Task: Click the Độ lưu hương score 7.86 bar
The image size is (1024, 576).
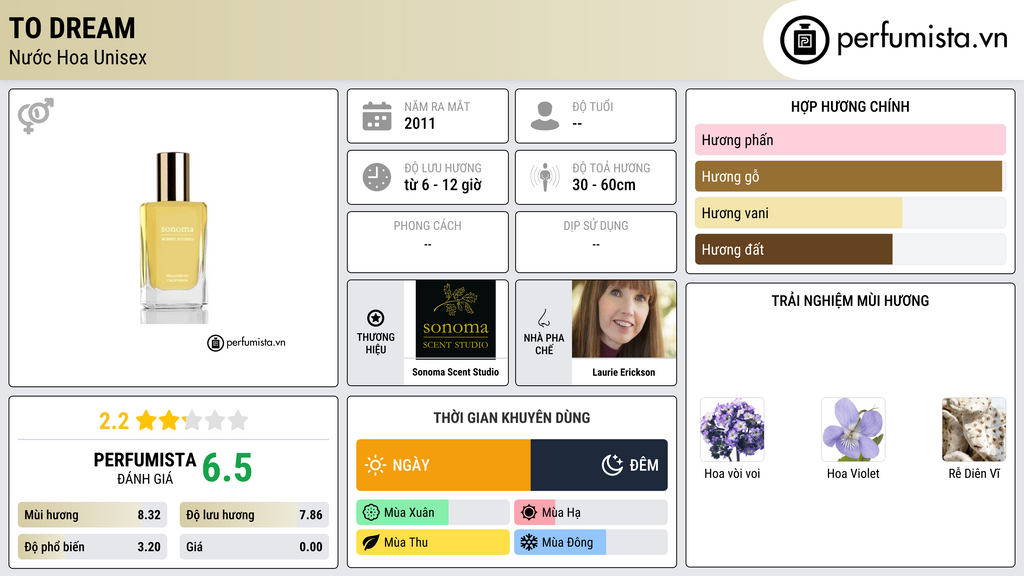Action: coord(254,515)
